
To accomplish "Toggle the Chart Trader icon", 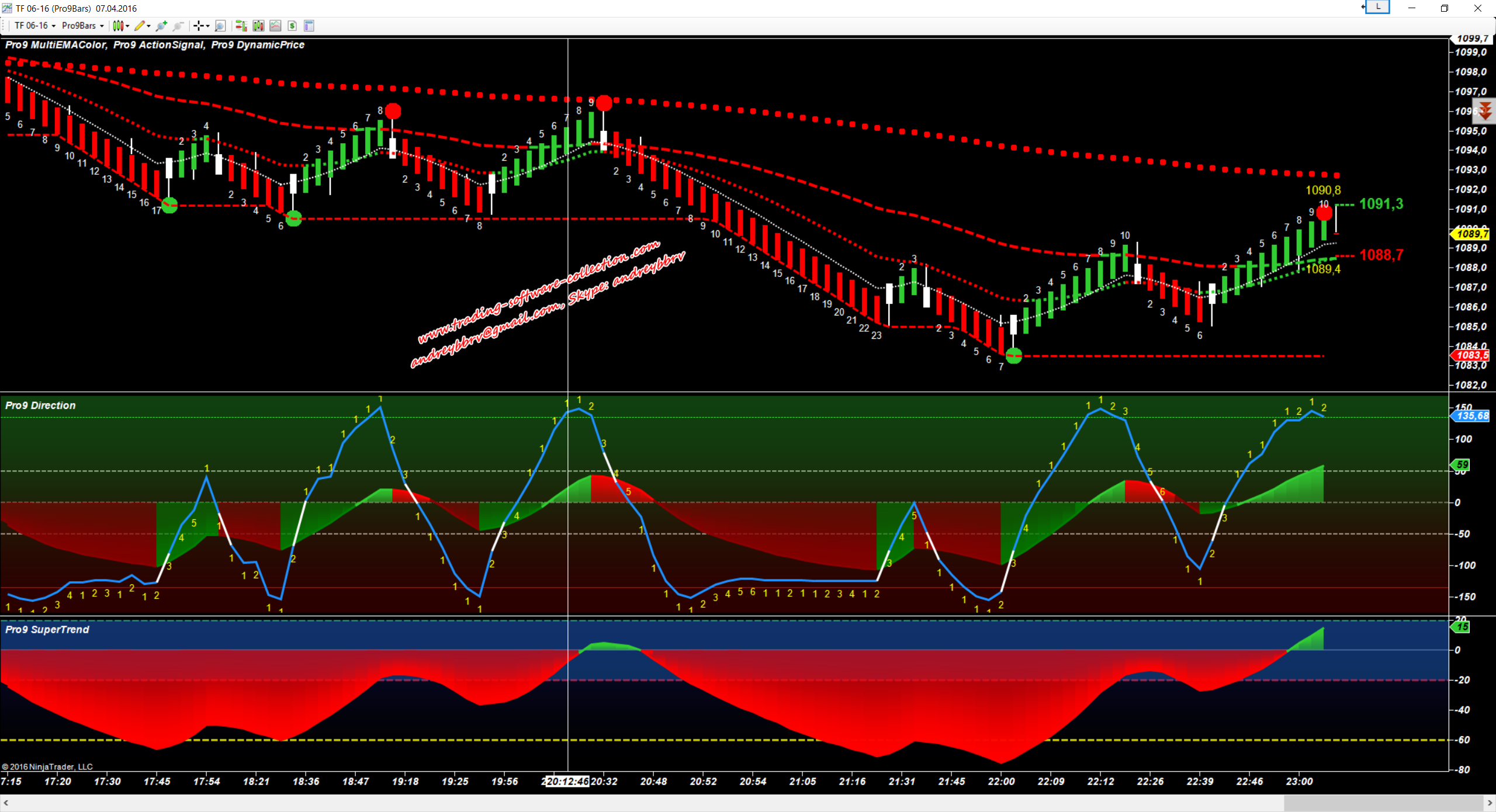I will (x=241, y=26).
